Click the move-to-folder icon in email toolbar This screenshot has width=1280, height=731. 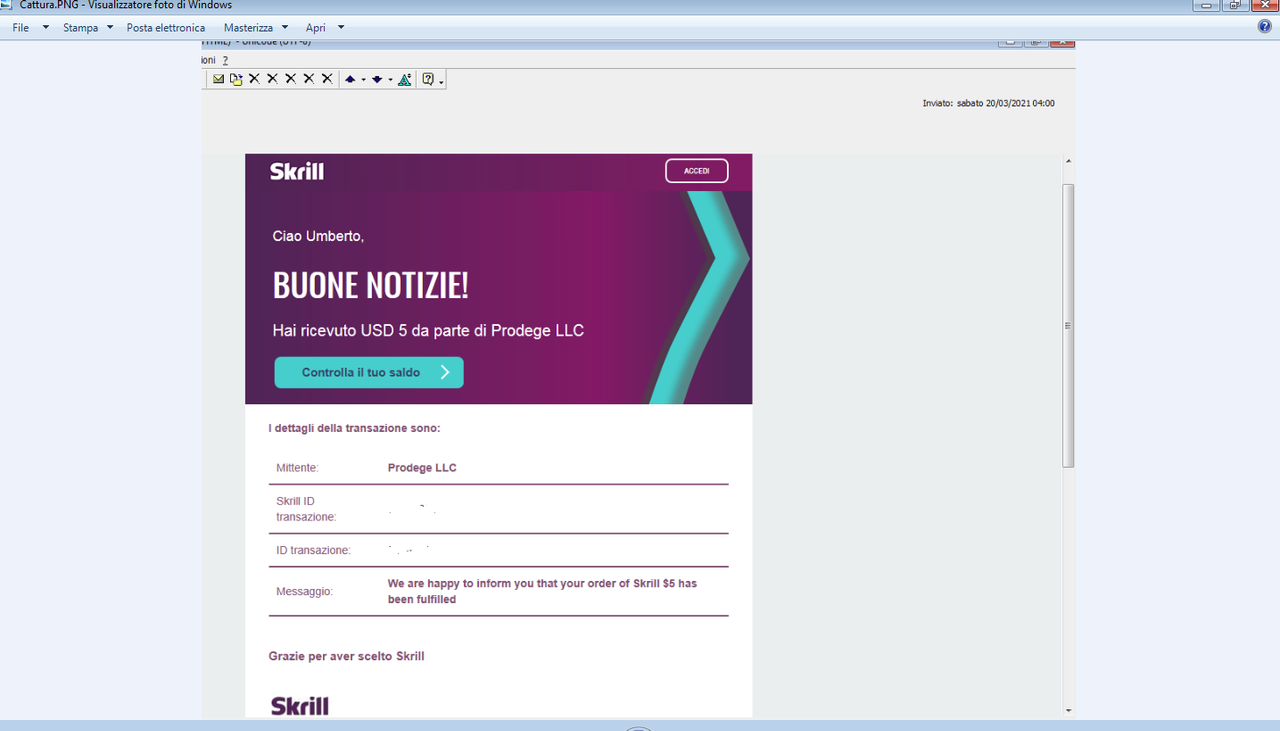[x=236, y=79]
